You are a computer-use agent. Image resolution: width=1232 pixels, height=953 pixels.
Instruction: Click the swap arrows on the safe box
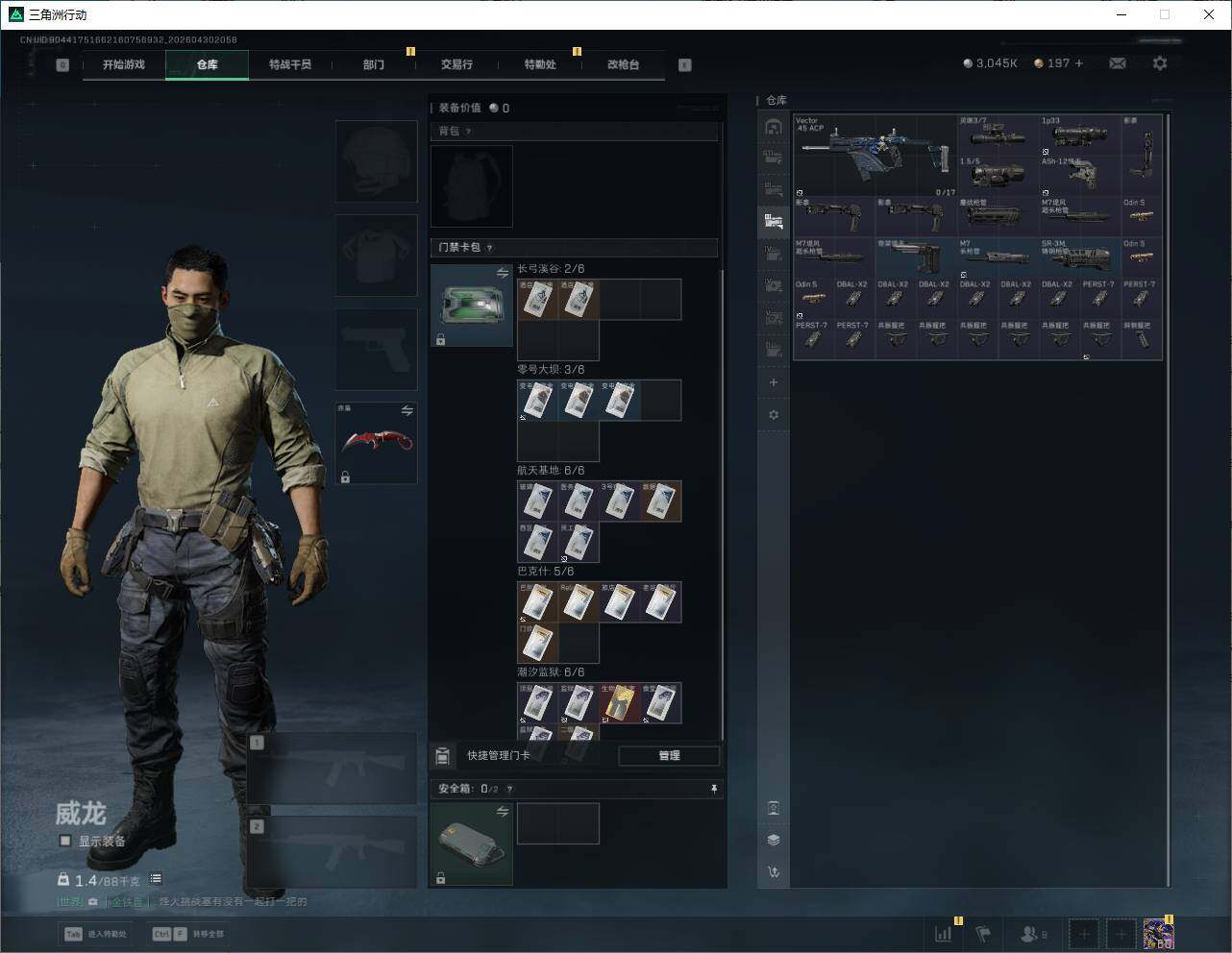click(x=503, y=813)
